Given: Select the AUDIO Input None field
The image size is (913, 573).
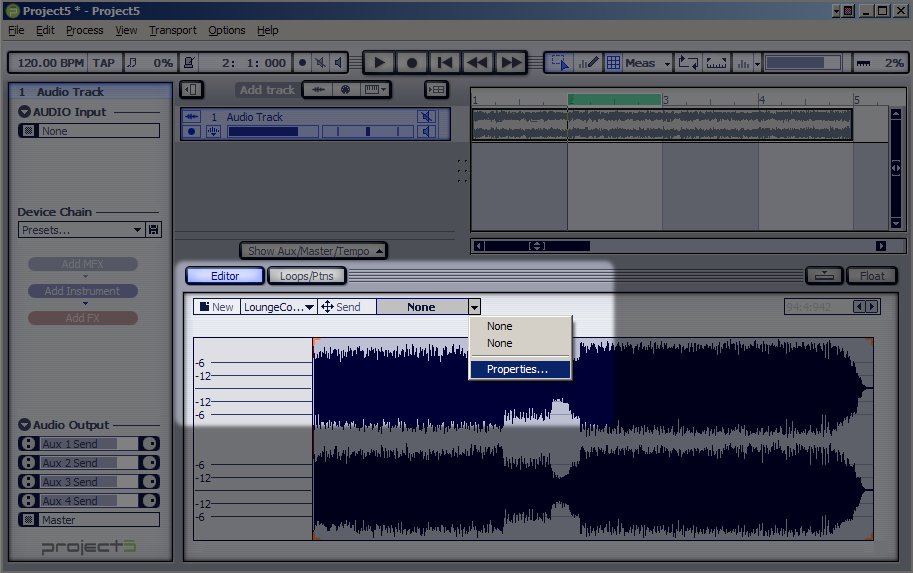Looking at the screenshot, I should [89, 131].
